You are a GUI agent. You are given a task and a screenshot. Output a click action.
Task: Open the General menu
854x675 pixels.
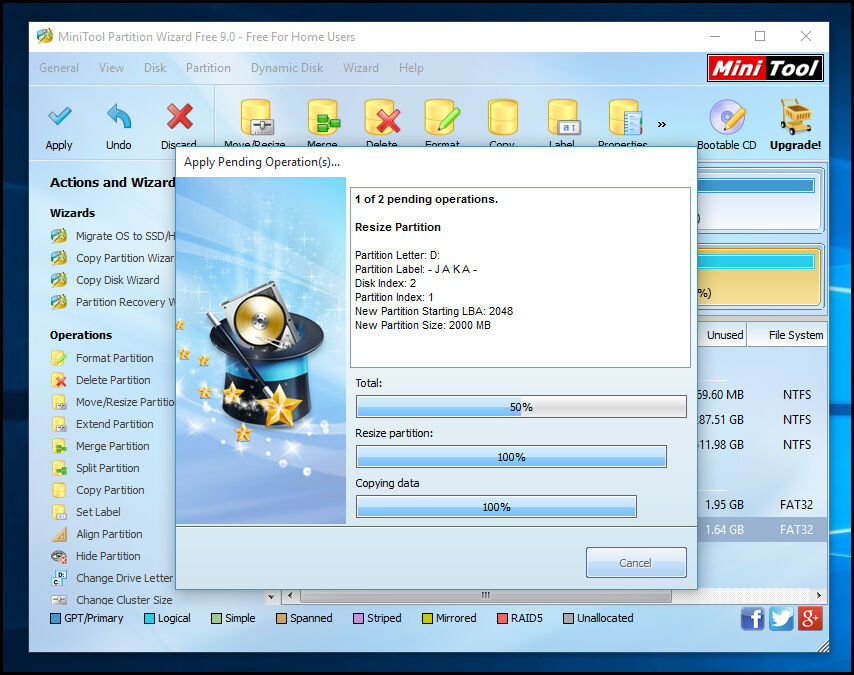pyautogui.click(x=59, y=68)
